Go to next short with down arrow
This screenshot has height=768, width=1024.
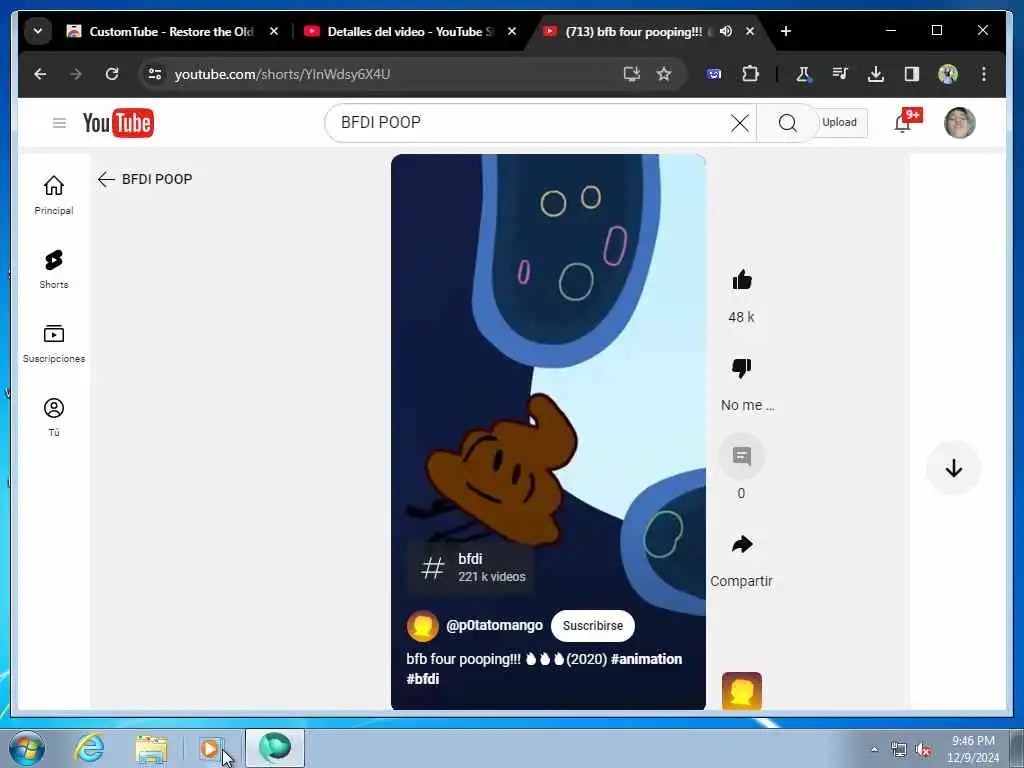point(953,468)
